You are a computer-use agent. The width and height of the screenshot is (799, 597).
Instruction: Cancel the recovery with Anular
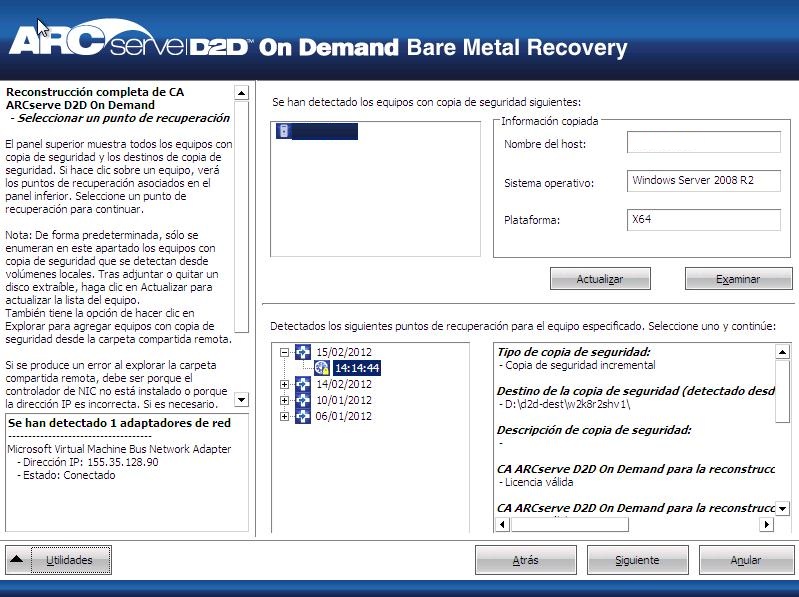[746, 561]
